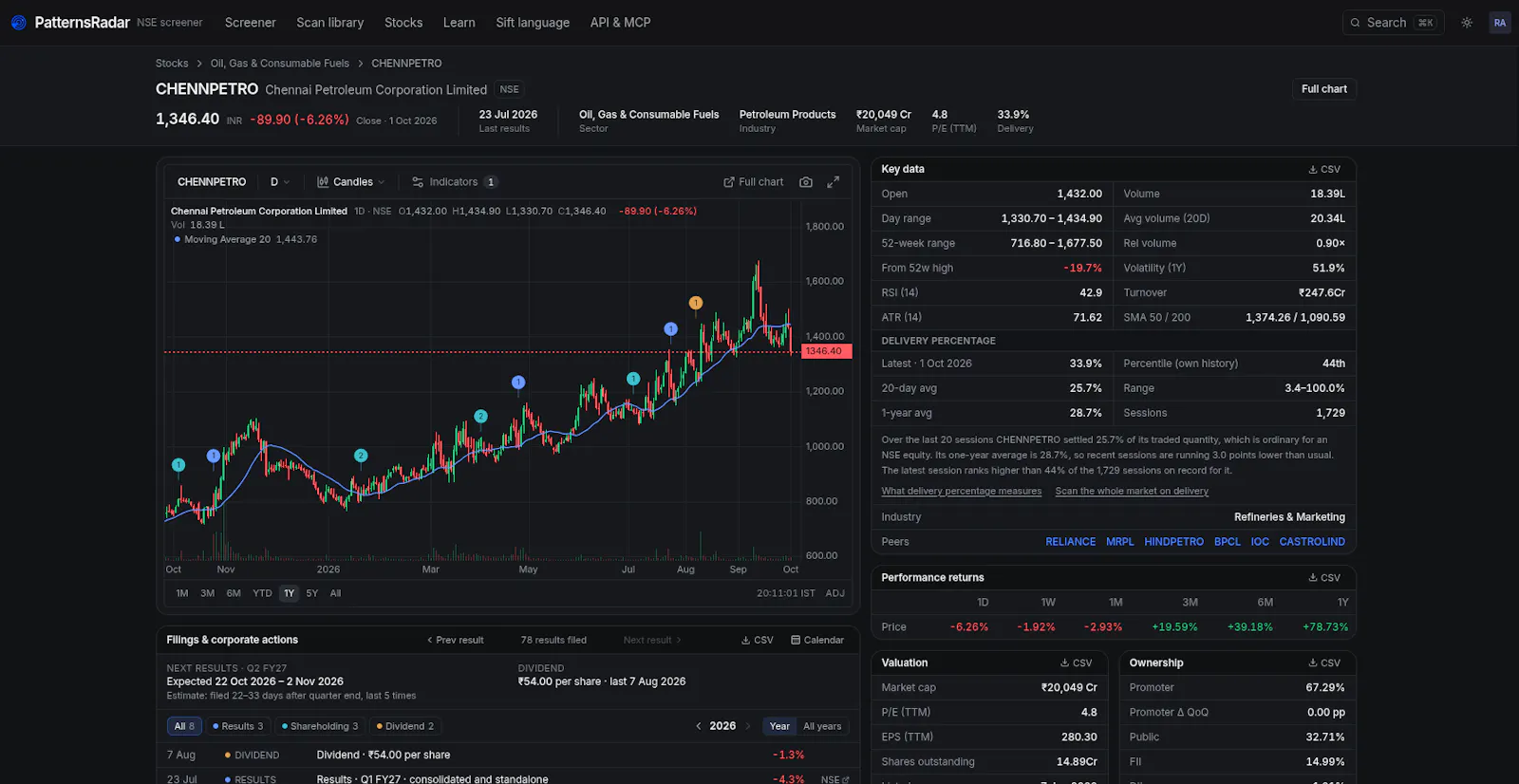Open the D interval dropdown
Viewport: 1519px width, 784px height.
tap(280, 182)
